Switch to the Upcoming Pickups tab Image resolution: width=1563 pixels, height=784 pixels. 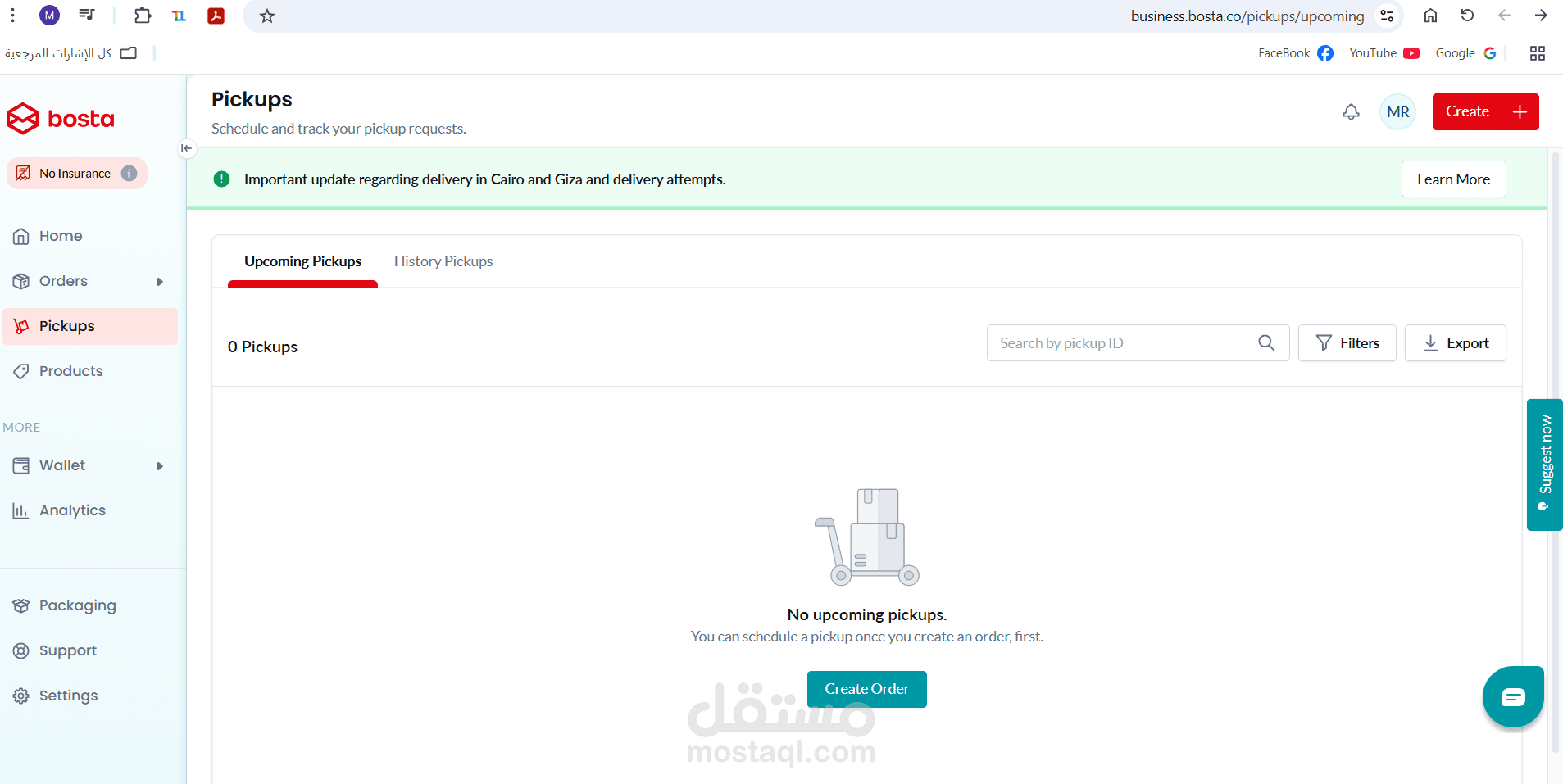click(x=302, y=261)
